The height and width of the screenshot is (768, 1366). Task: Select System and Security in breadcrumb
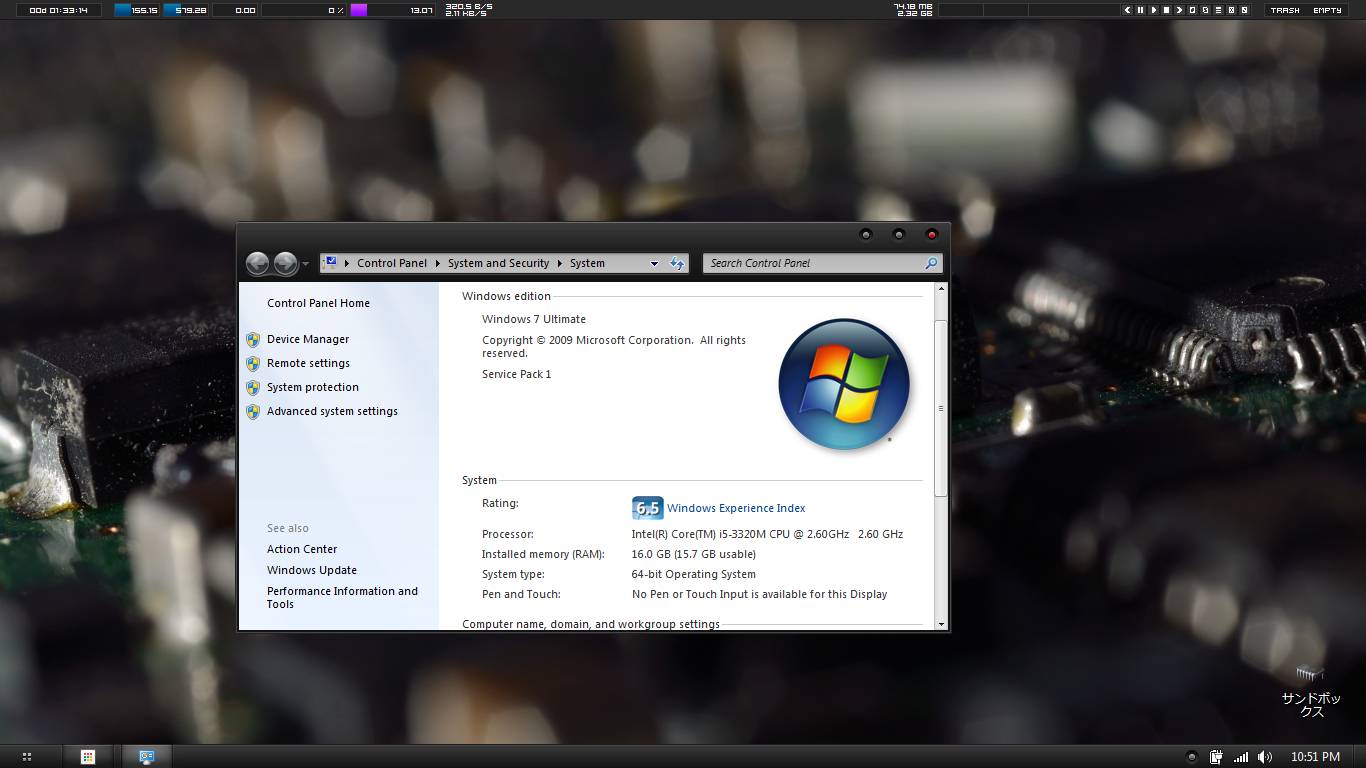pos(498,264)
